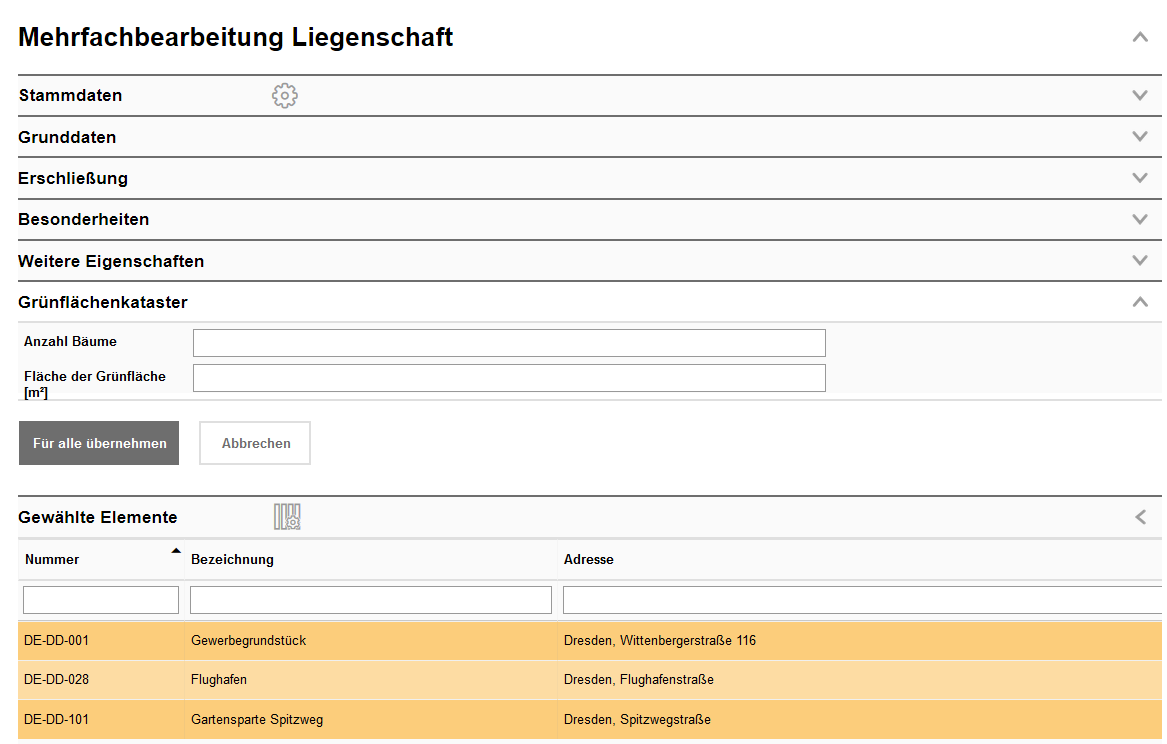This screenshot has height=744, width=1167.
Task: Click the Abbrechen button
Action: [254, 442]
